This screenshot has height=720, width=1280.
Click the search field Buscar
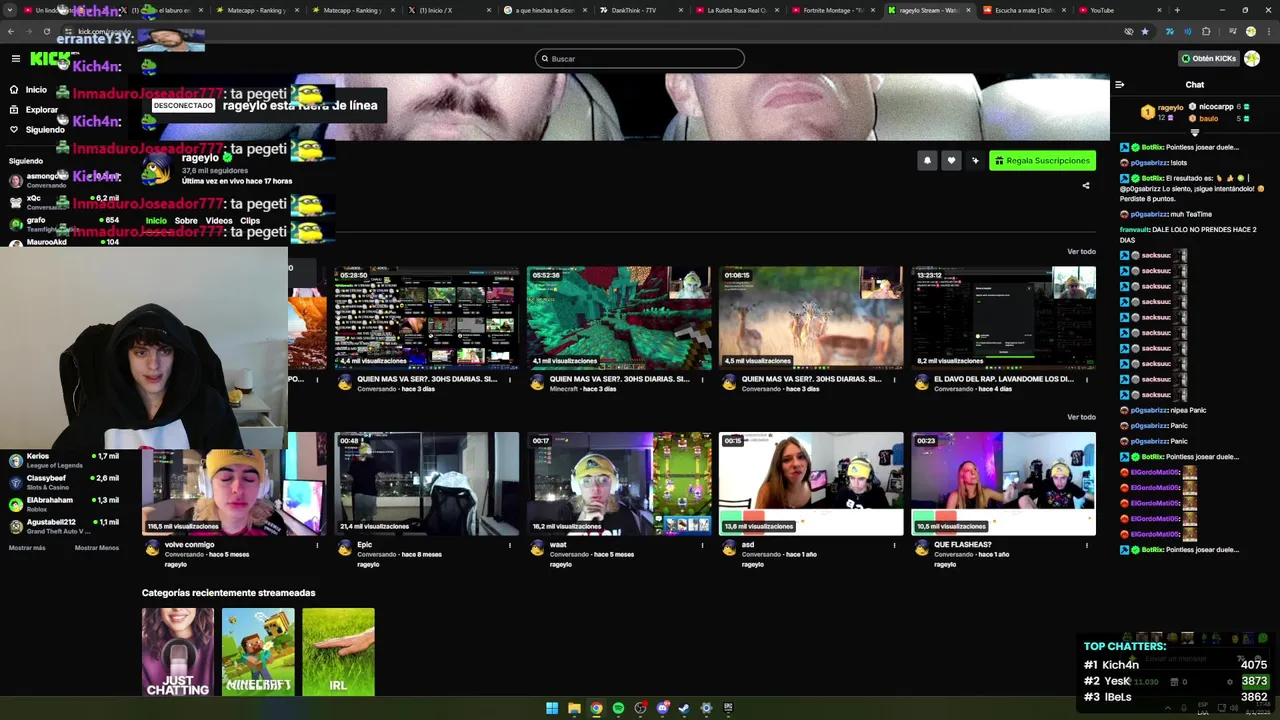tap(640, 59)
